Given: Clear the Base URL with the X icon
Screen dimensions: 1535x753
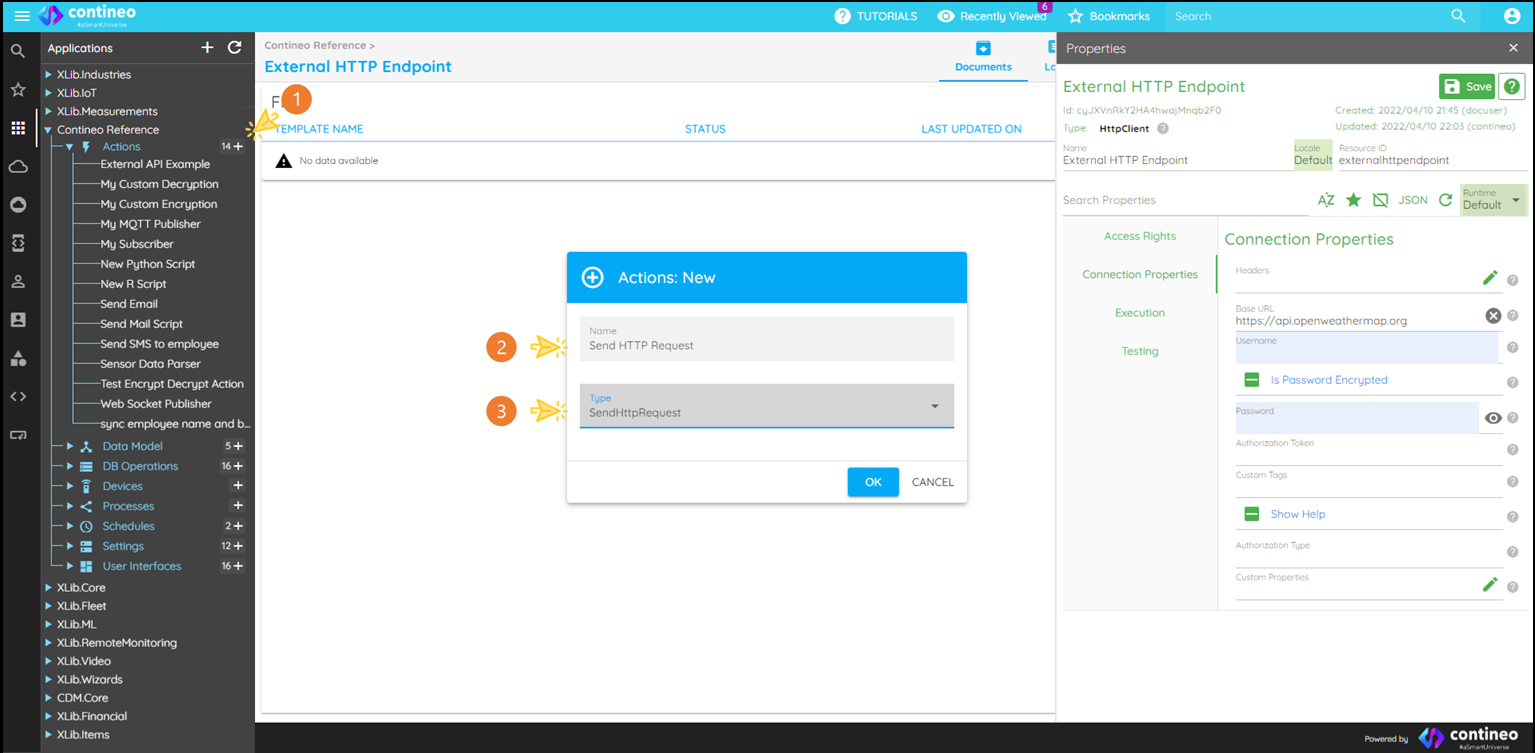Looking at the screenshot, I should pos(1493,315).
